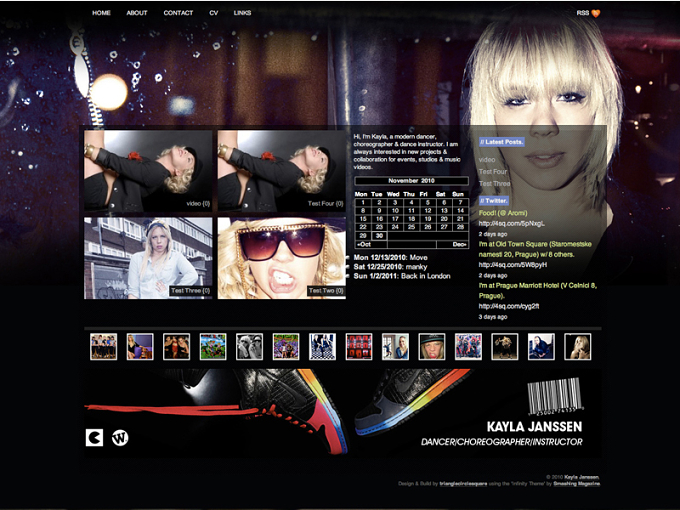Open the LINKS menu item
This screenshot has height=510, width=680.
(x=242, y=13)
